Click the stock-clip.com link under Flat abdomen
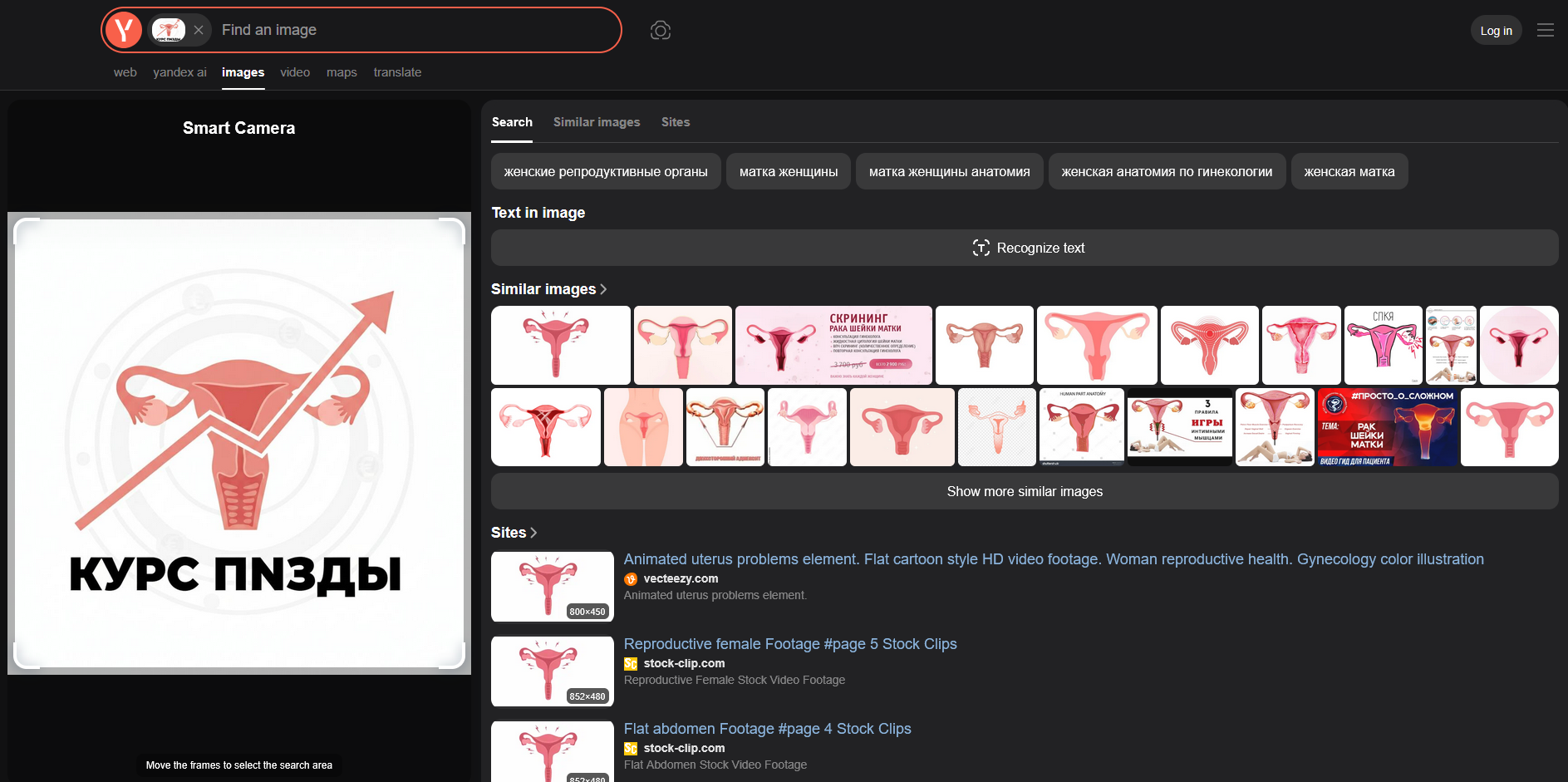This screenshot has height=782, width=1568. (x=684, y=749)
